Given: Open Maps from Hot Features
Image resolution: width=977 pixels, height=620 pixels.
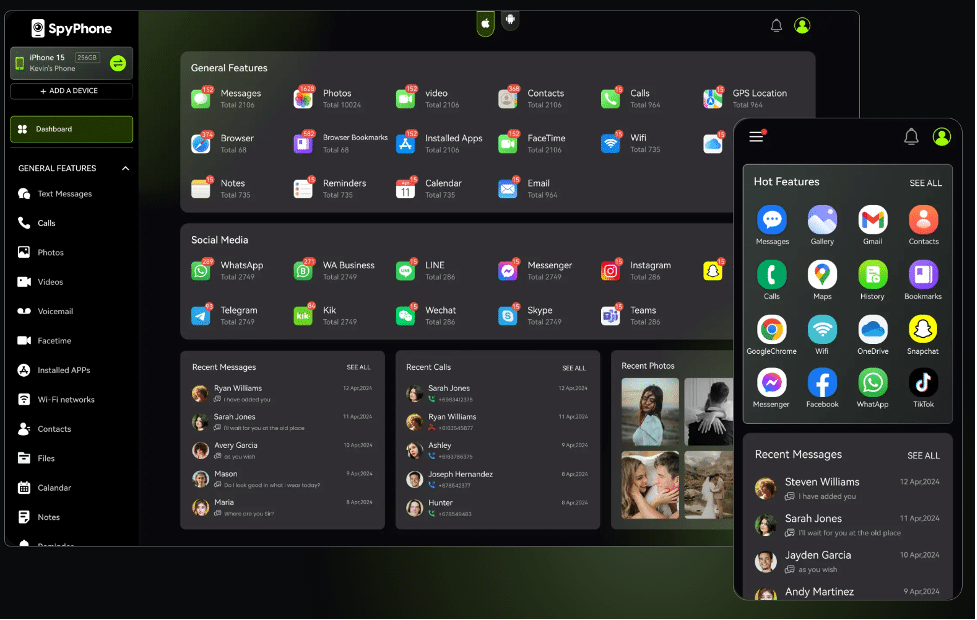Looking at the screenshot, I should (x=822, y=274).
